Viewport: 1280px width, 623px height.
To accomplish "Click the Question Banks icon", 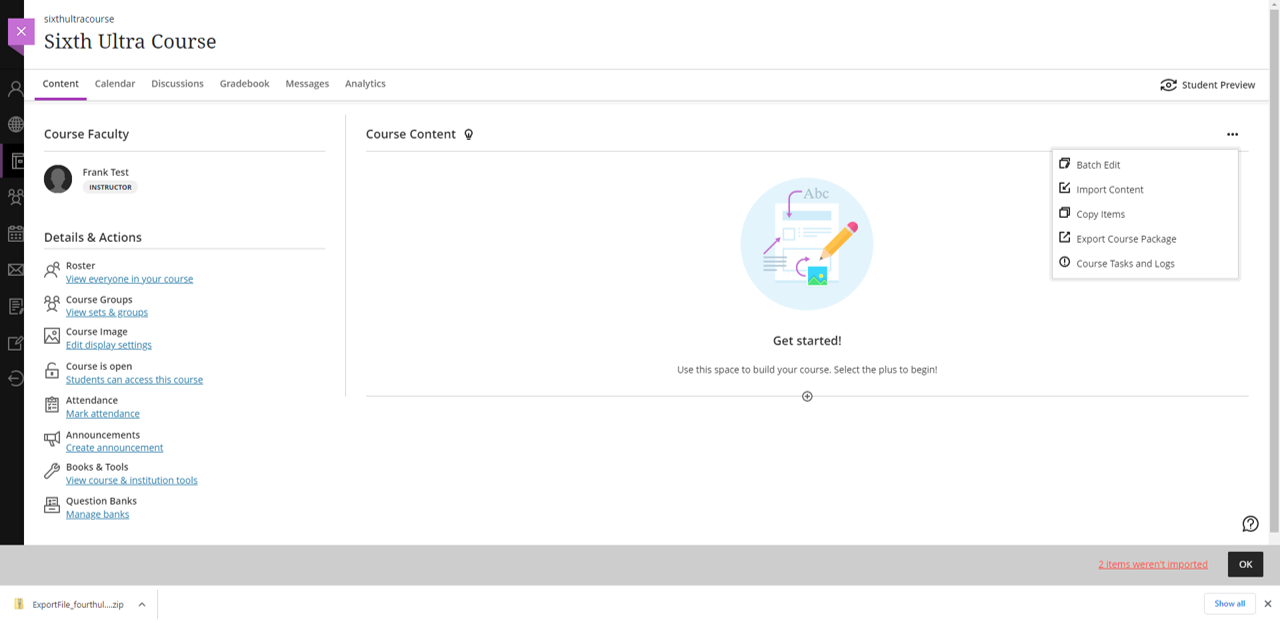I will click(x=52, y=505).
